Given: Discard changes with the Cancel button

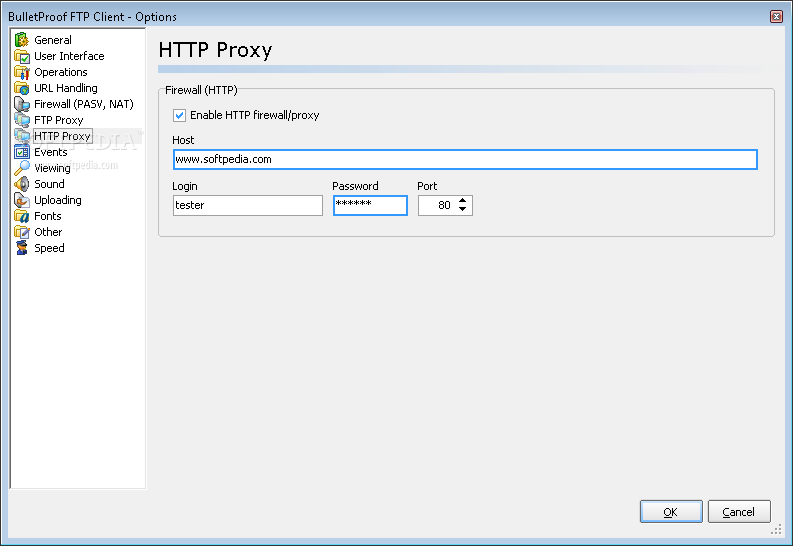Looking at the screenshot, I should 739,512.
